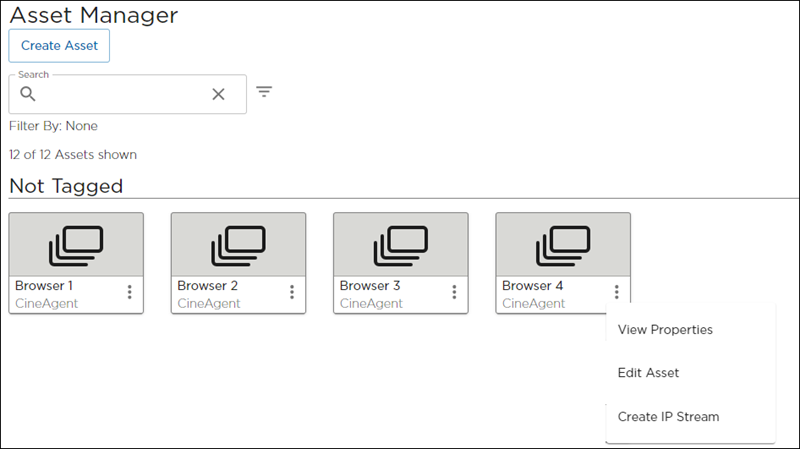Select Create IP Stream option
The width and height of the screenshot is (800, 449).
coord(668,416)
